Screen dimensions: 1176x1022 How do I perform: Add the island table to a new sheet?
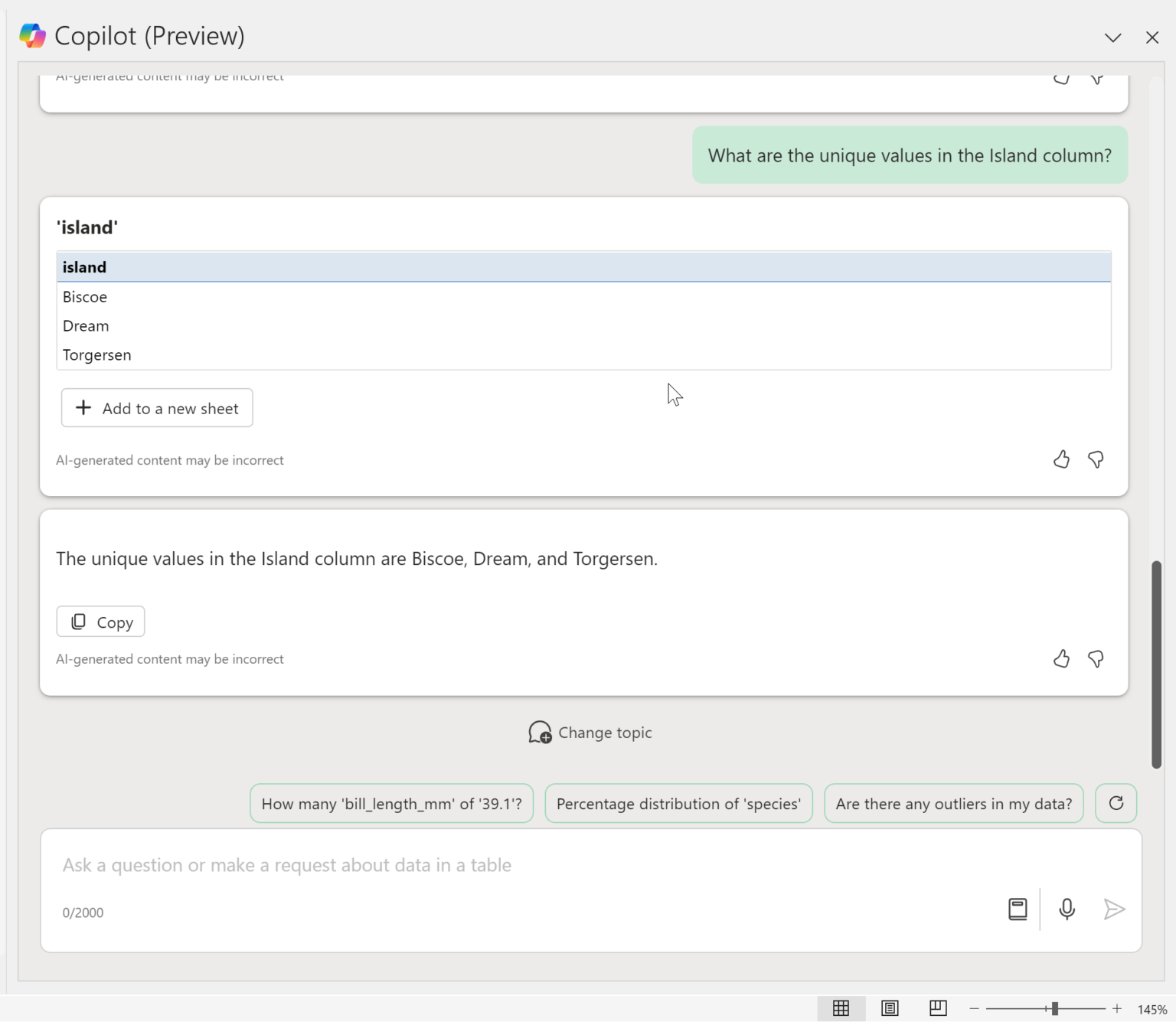point(157,408)
